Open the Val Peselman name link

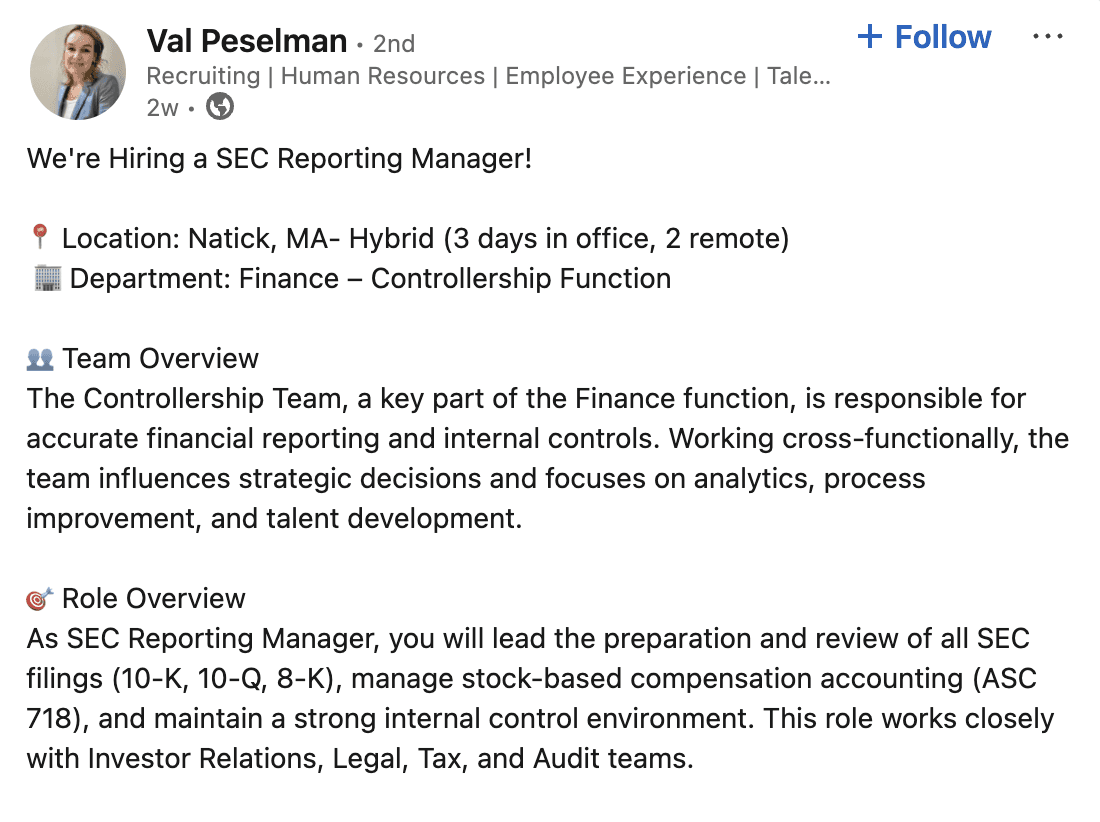click(x=247, y=41)
